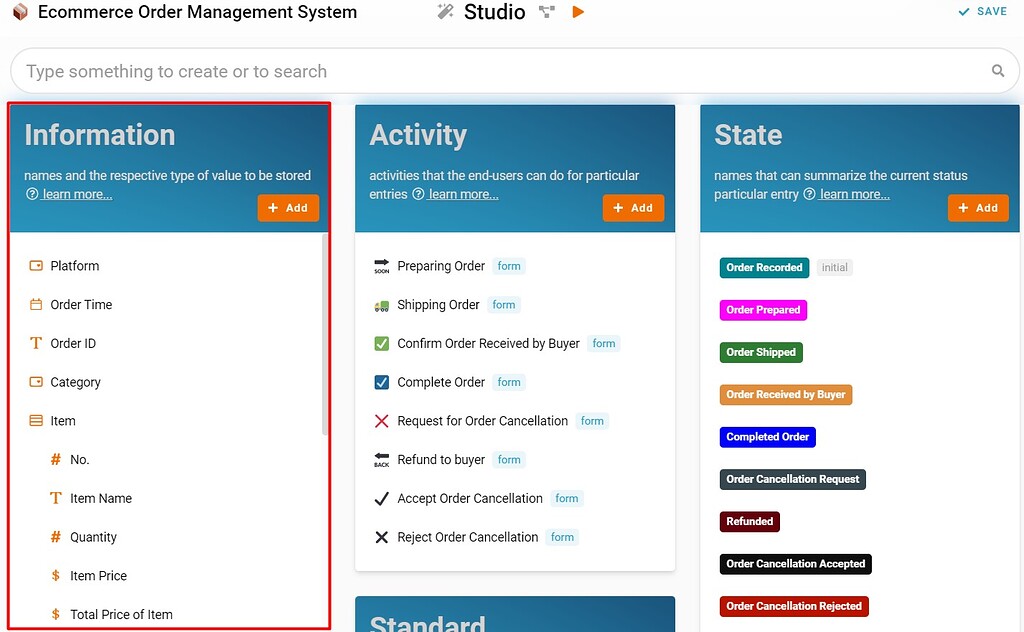The height and width of the screenshot is (632, 1024).
Task: Click the blue check icon for Complete Order
Action: (381, 382)
